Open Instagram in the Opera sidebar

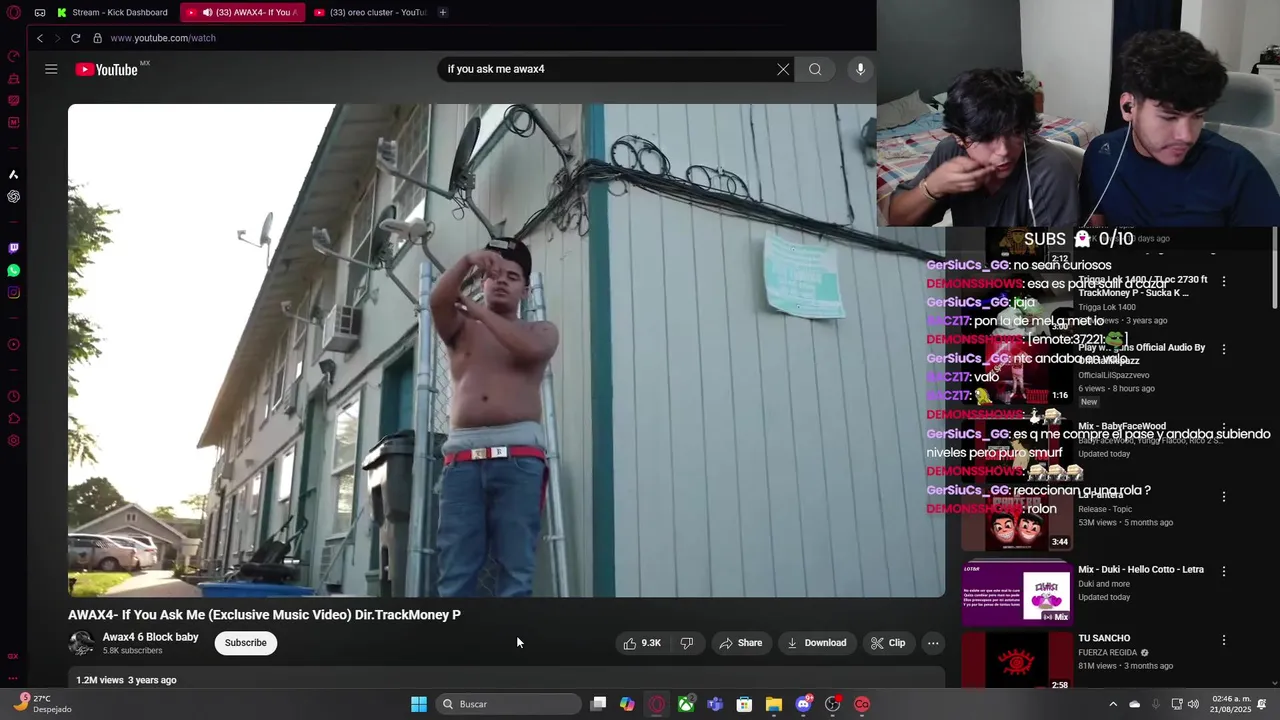point(13,292)
